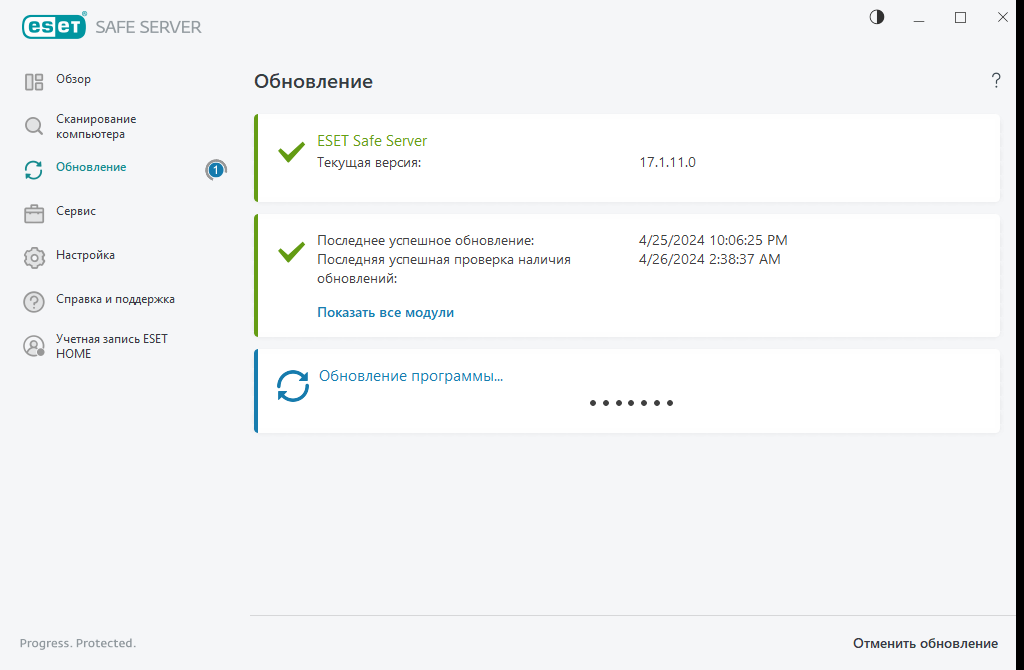
Task: Open help with the question mark at top right
Action: click(995, 80)
